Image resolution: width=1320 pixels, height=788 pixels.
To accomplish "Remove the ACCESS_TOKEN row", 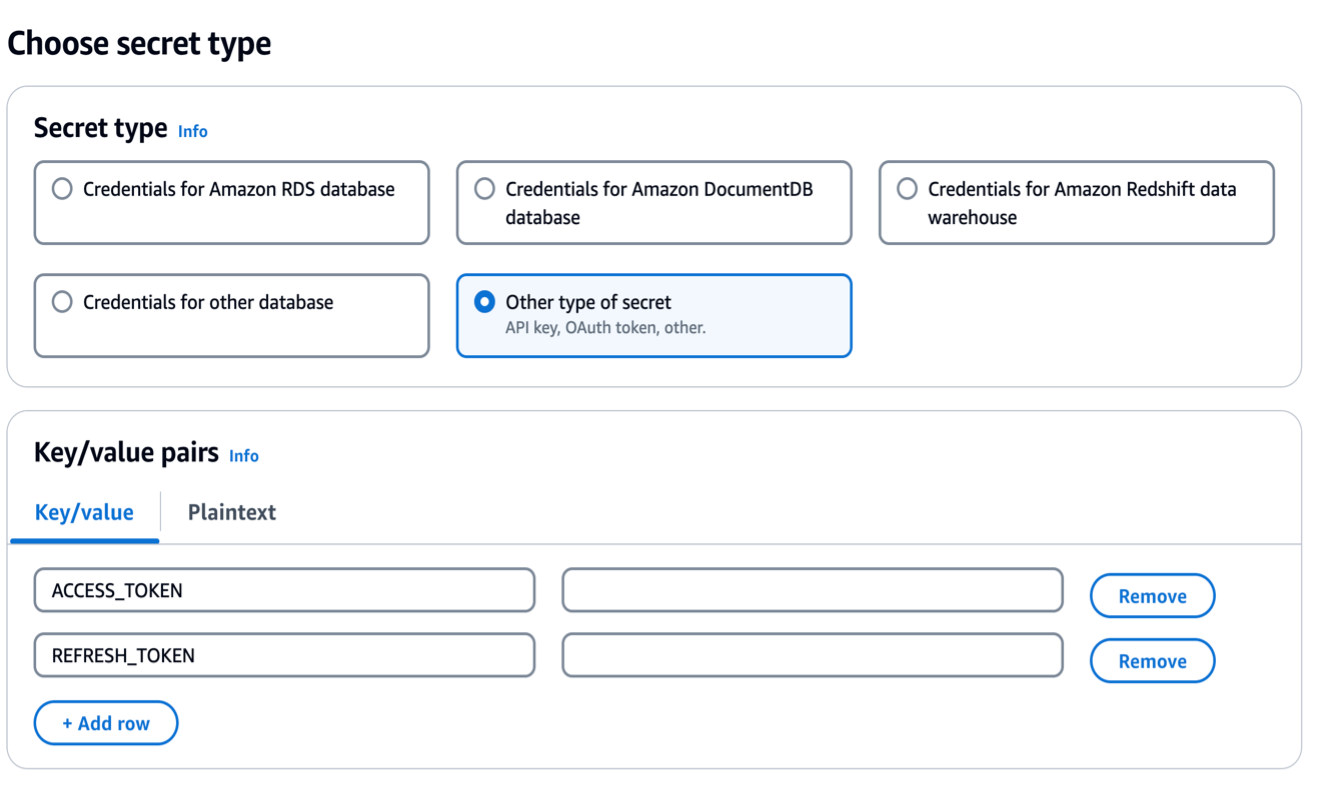I will click(x=1152, y=596).
